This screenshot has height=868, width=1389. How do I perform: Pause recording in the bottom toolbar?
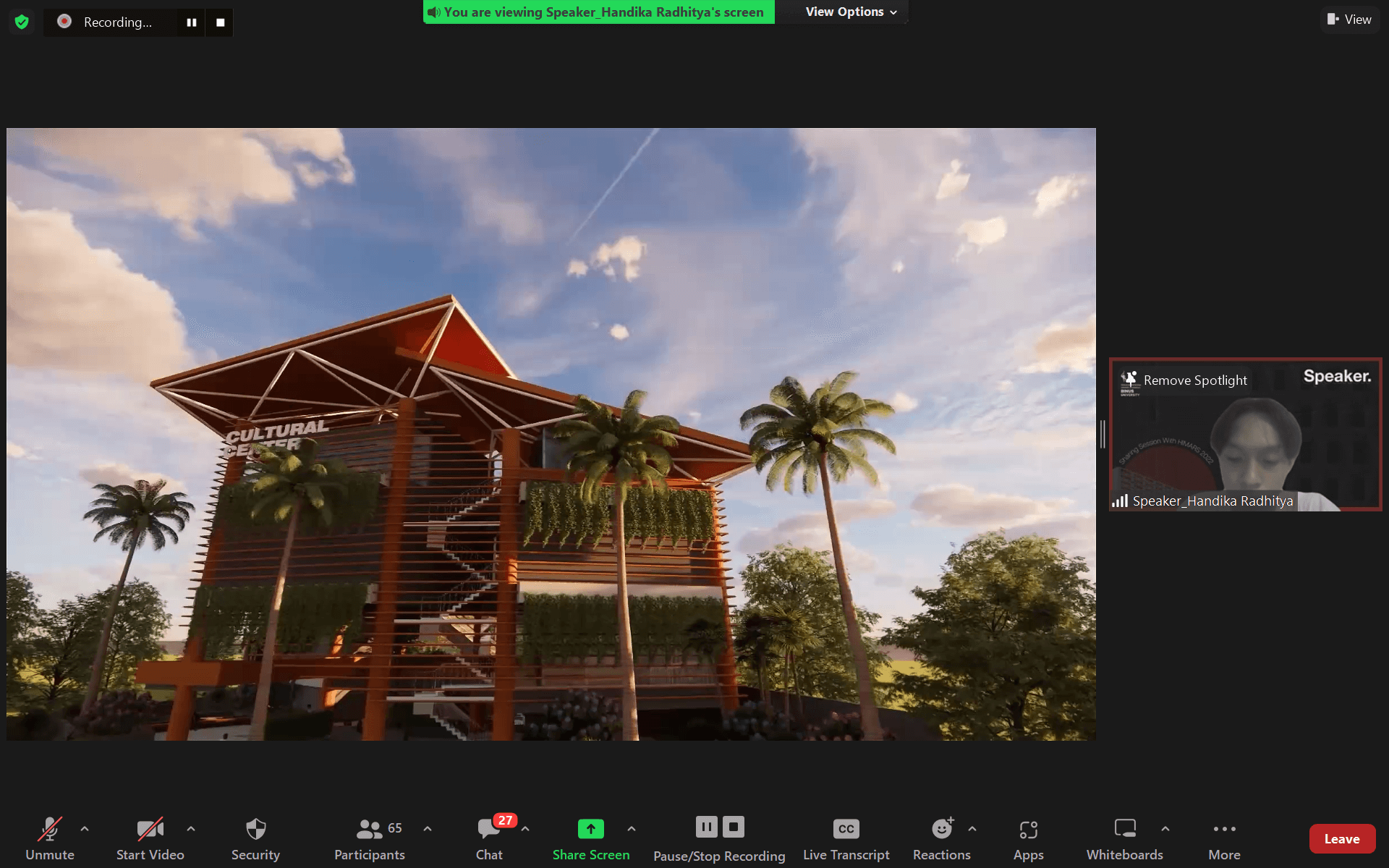(x=707, y=827)
